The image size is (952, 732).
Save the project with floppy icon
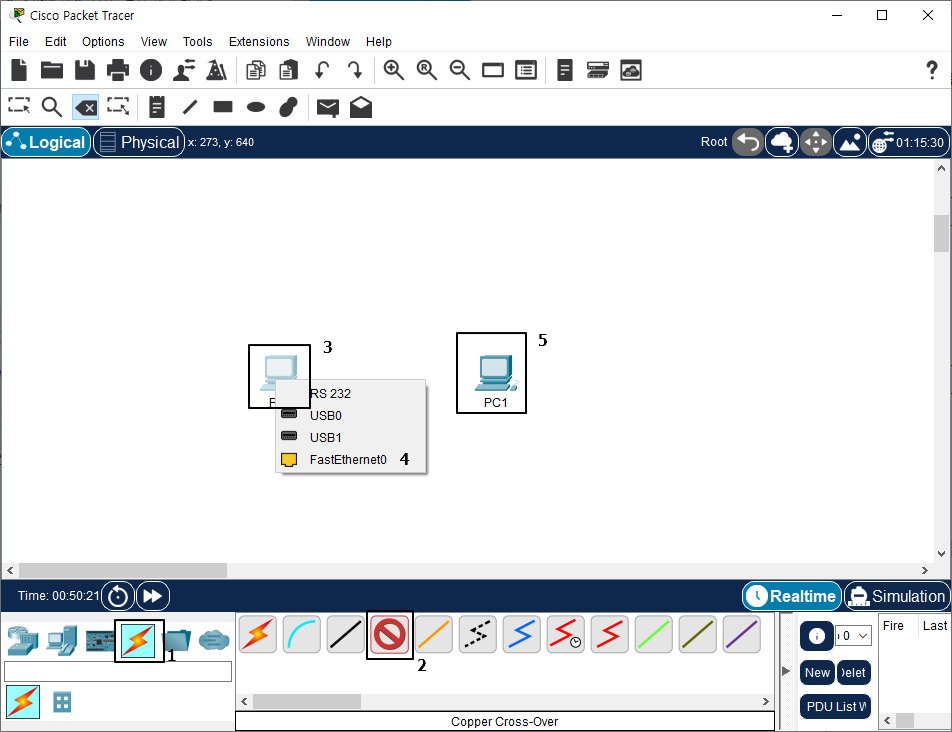pos(84,70)
